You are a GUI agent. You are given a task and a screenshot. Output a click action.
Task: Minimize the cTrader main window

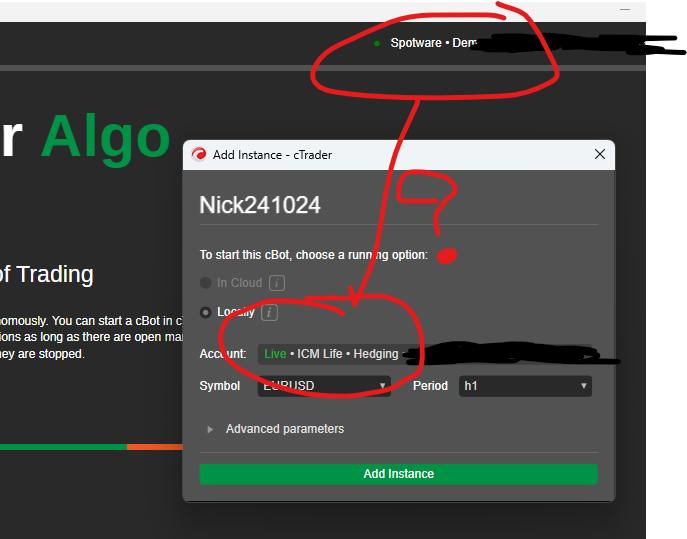click(x=625, y=9)
